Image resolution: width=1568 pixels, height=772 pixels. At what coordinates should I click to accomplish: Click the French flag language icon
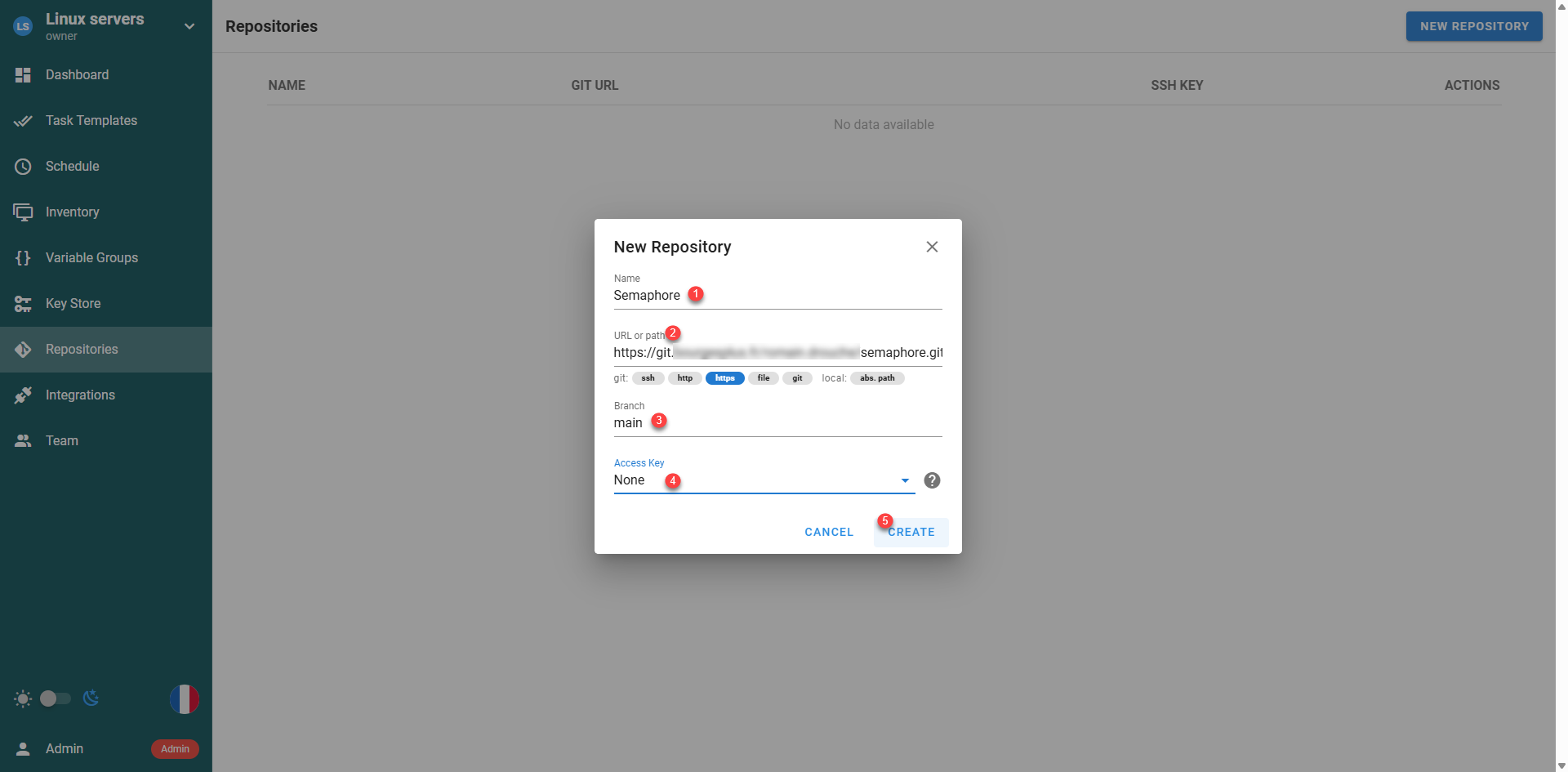click(185, 699)
